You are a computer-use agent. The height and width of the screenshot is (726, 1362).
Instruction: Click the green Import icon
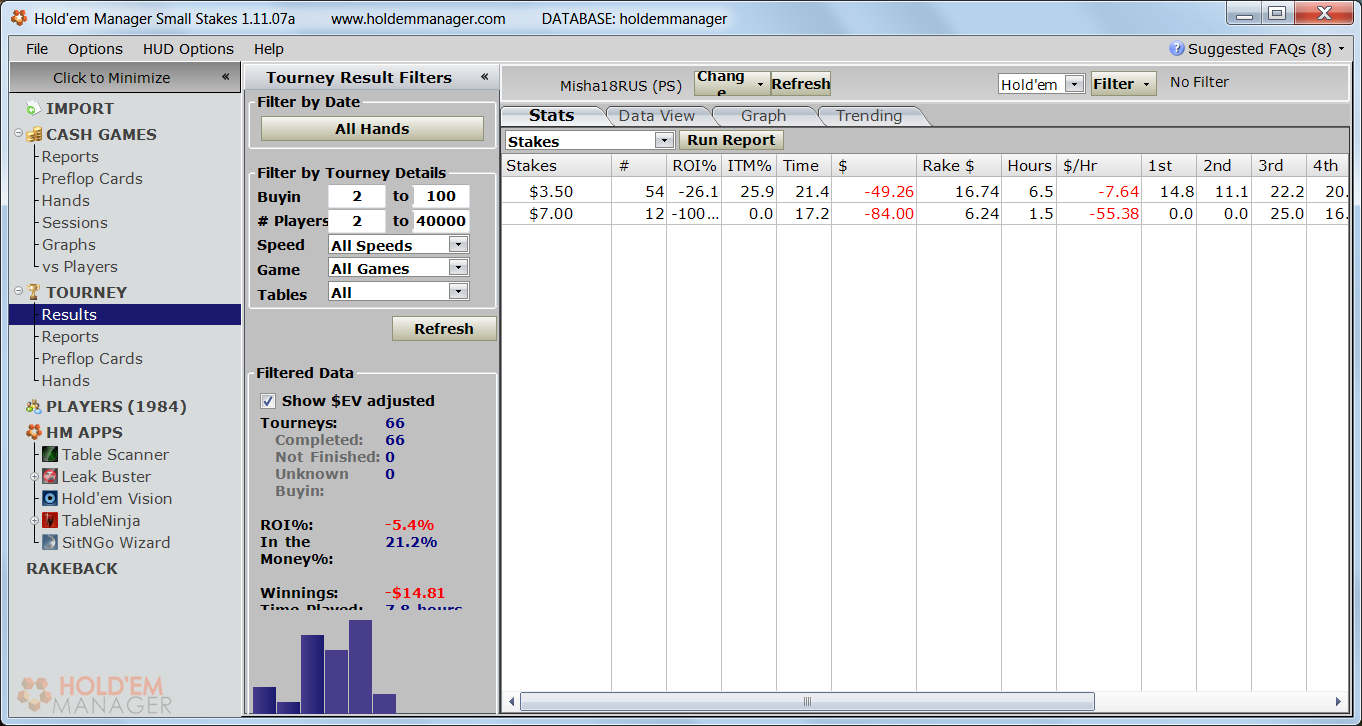click(x=34, y=108)
